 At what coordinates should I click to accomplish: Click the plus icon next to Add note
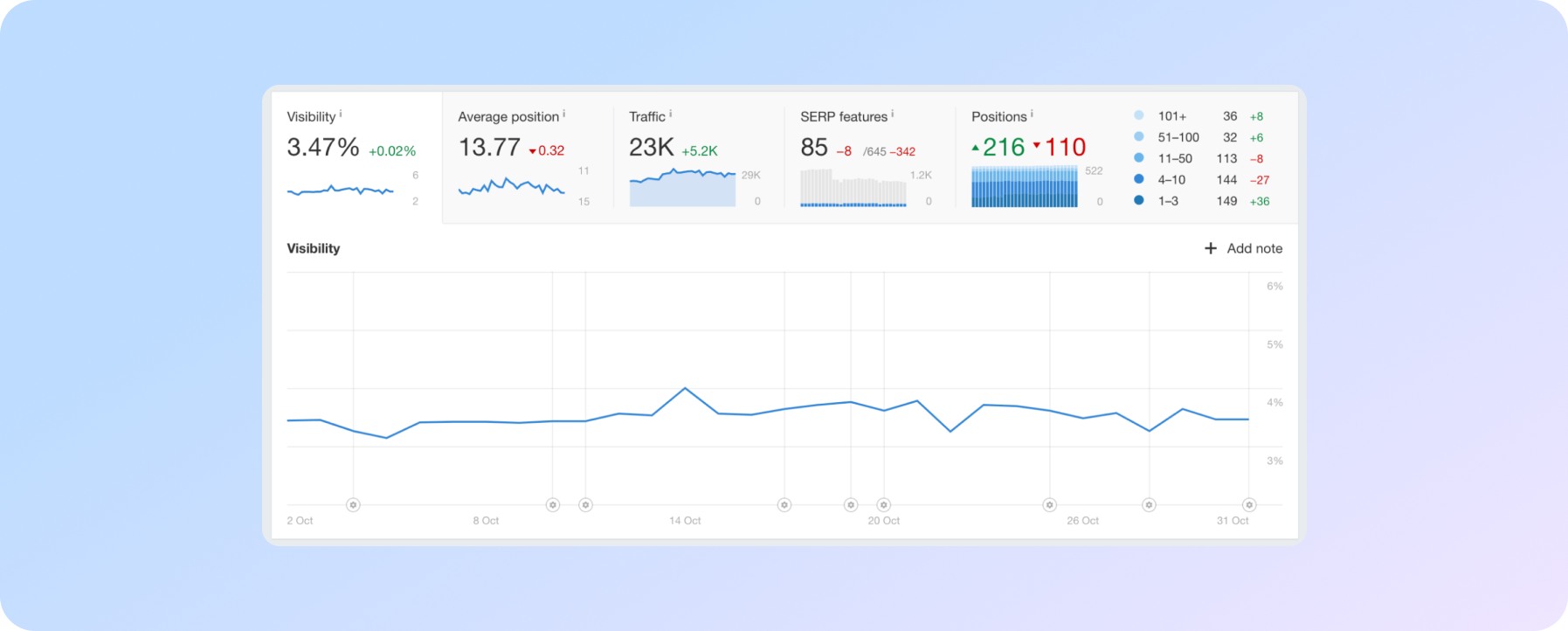1211,248
